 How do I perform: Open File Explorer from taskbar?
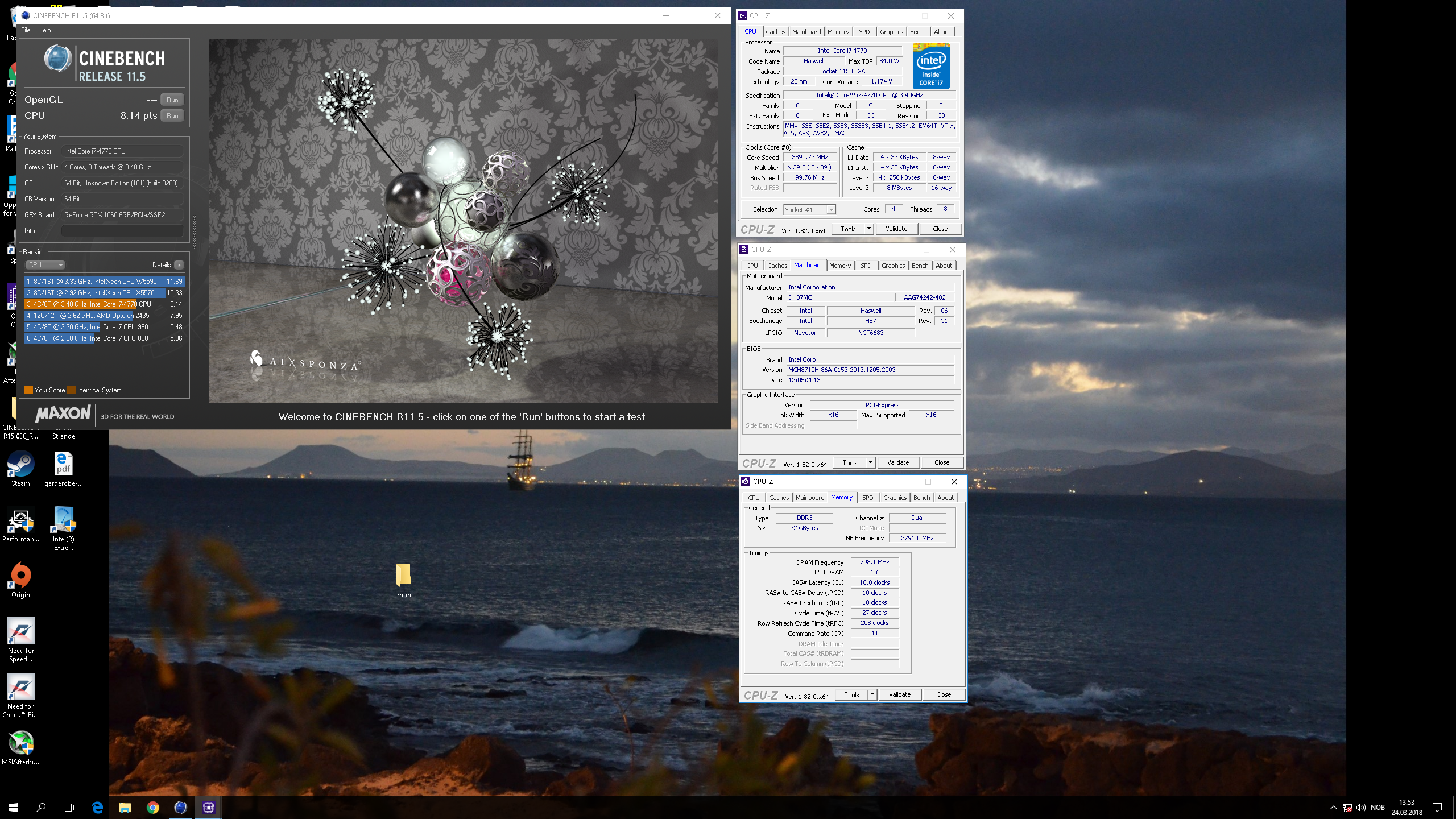[x=125, y=807]
